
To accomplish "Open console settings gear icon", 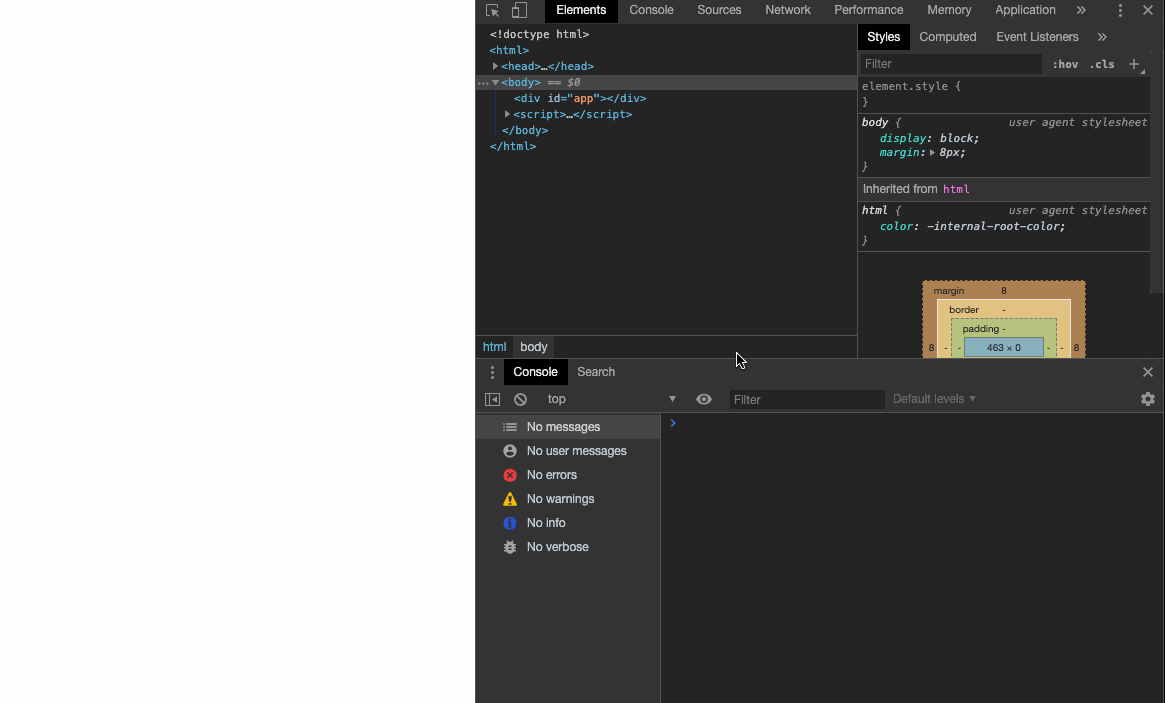I will (x=1147, y=399).
